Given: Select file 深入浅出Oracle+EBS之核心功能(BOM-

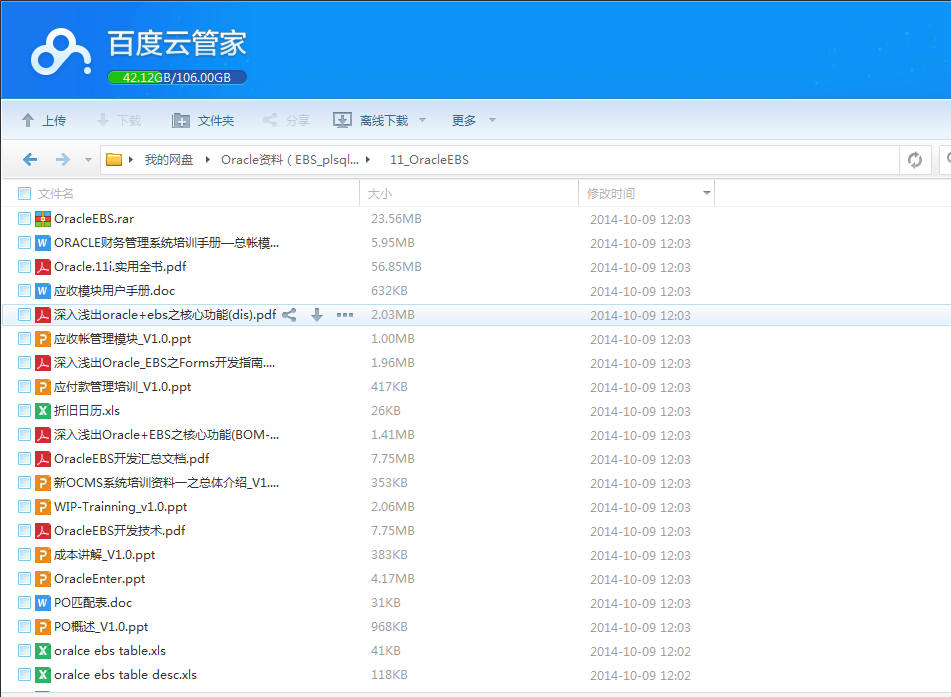Looking at the screenshot, I should coord(166,434).
